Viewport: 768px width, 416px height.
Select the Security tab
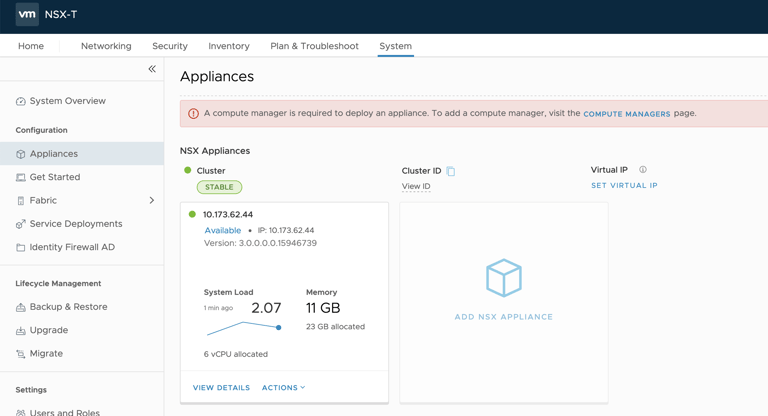tap(170, 46)
